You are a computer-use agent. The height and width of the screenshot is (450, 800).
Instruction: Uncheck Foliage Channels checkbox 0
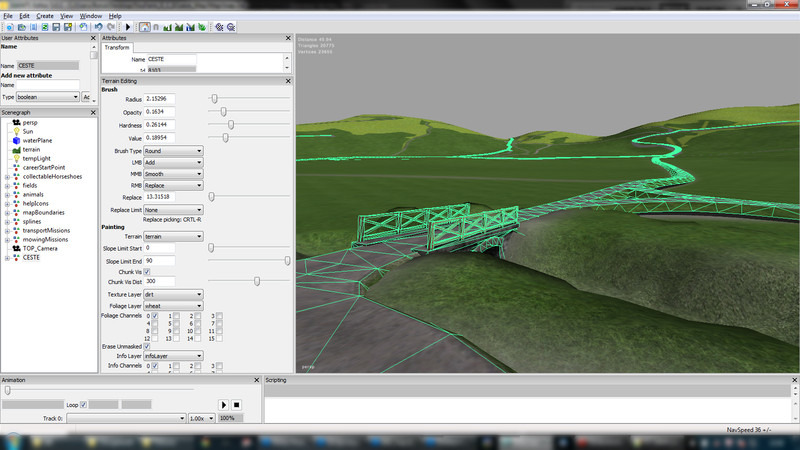click(155, 316)
